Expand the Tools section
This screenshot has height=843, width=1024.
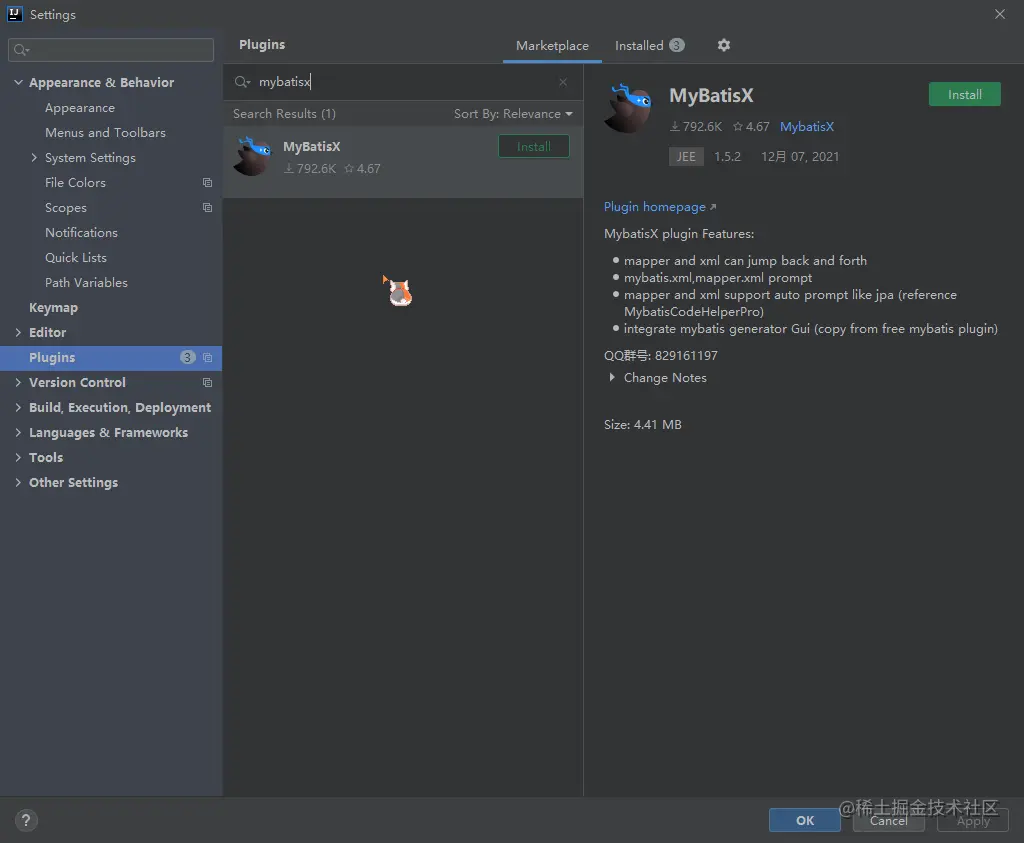point(18,458)
